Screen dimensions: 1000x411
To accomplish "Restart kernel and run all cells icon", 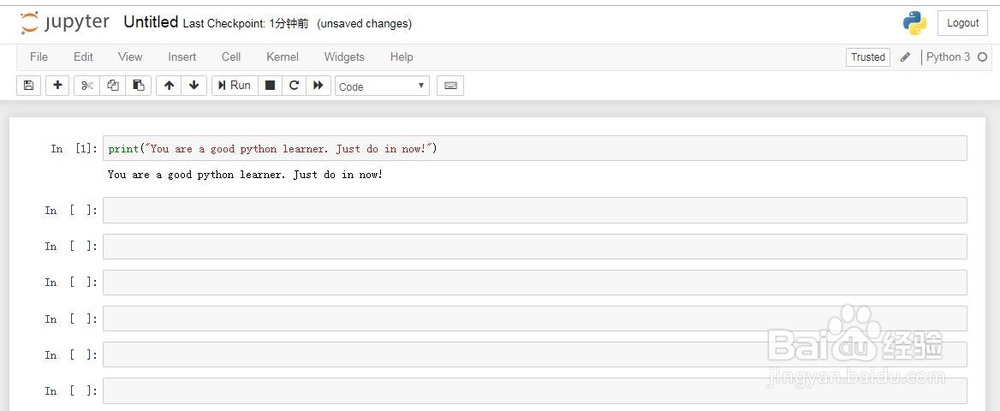I will 318,86.
